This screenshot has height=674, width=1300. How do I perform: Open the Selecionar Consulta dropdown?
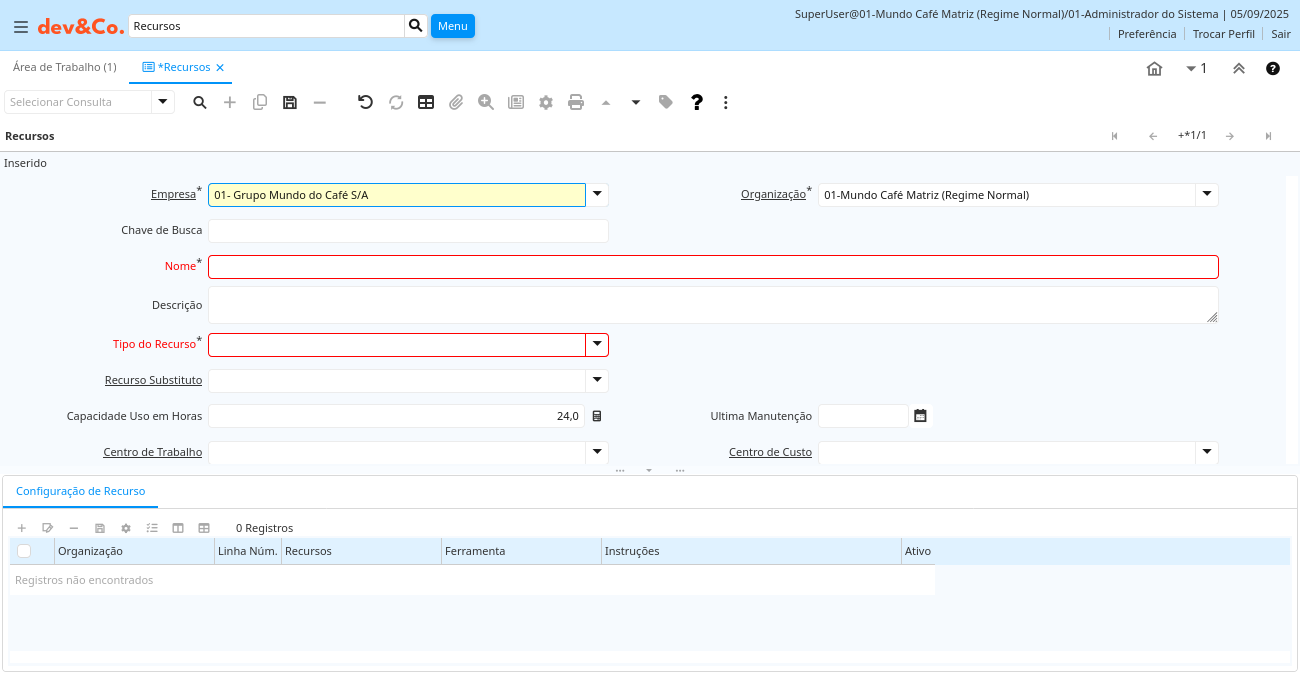(x=163, y=102)
